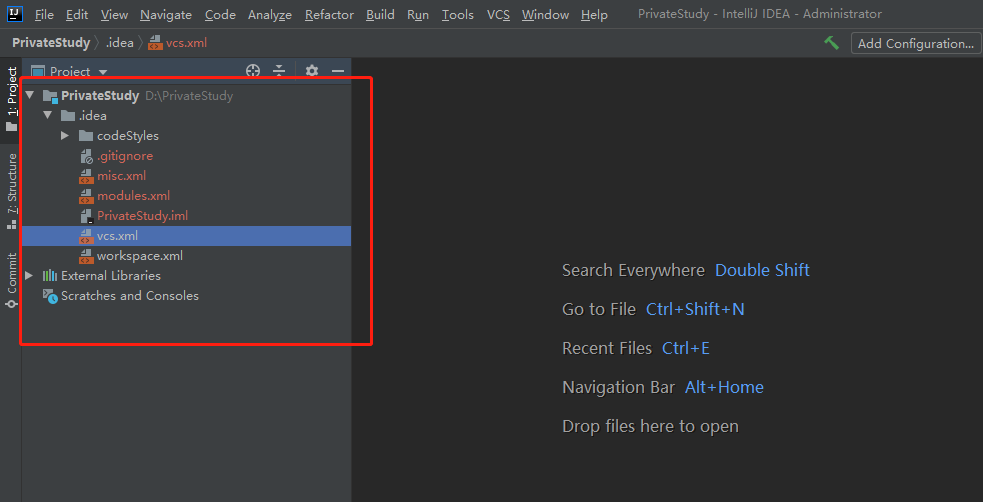Click the Locate/Select Opened File target icon
The height and width of the screenshot is (502, 983).
(253, 71)
